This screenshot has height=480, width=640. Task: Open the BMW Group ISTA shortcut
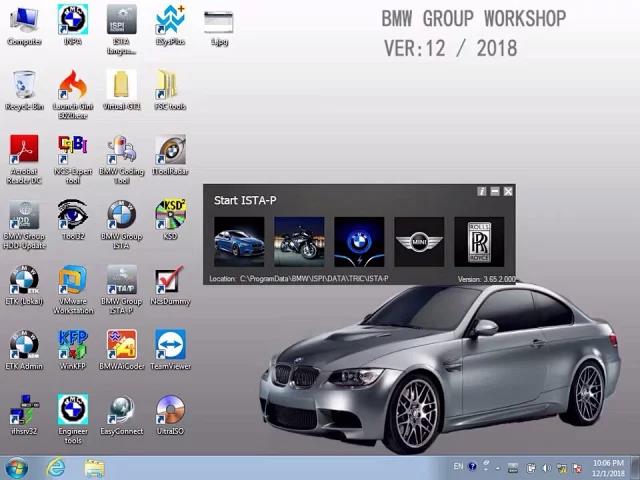(121, 224)
